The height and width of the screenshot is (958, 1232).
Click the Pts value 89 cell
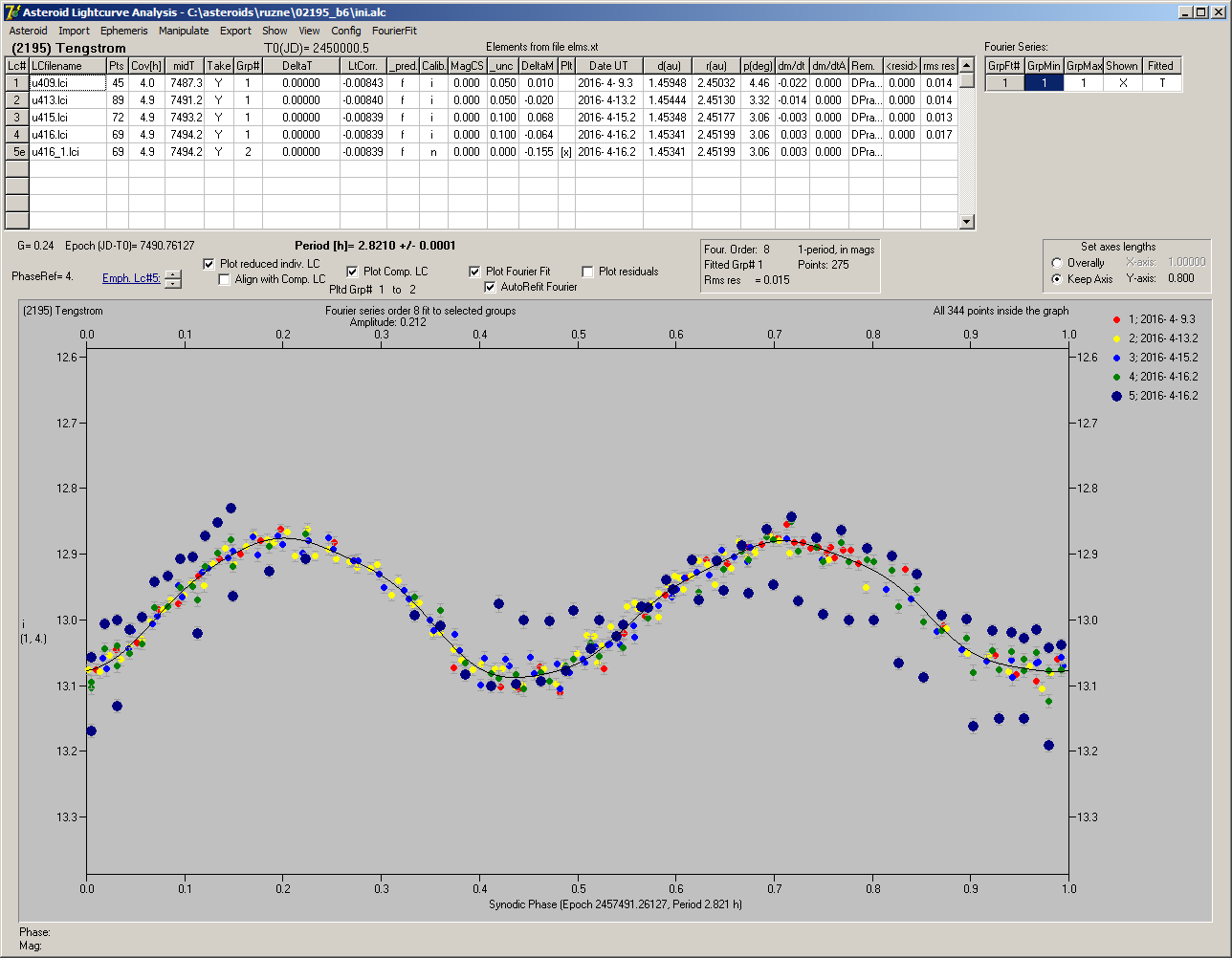[x=118, y=100]
